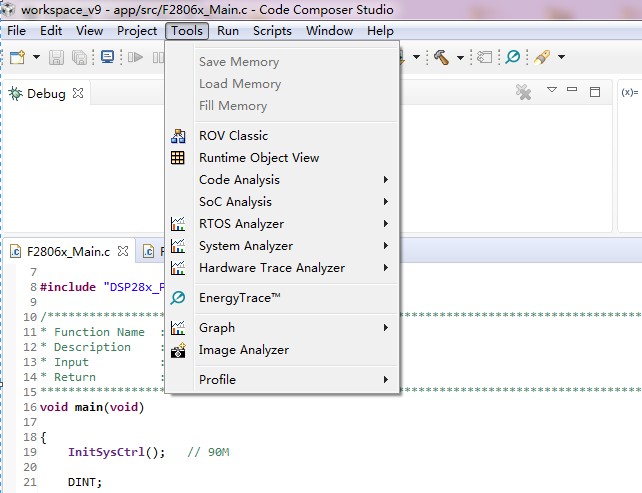Click the EnergyTrace menu icon
Viewport: 642px width, 493px height.
tap(178, 298)
